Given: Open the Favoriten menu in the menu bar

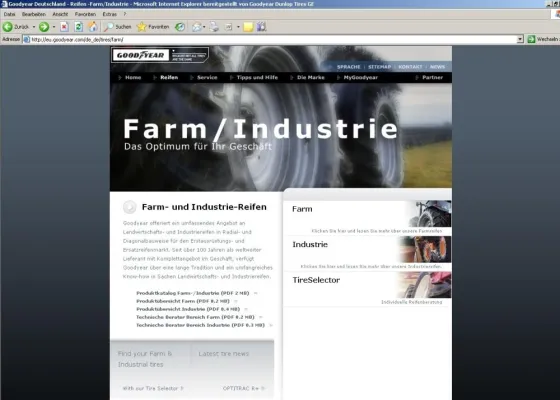Looking at the screenshot, I should pos(85,14).
